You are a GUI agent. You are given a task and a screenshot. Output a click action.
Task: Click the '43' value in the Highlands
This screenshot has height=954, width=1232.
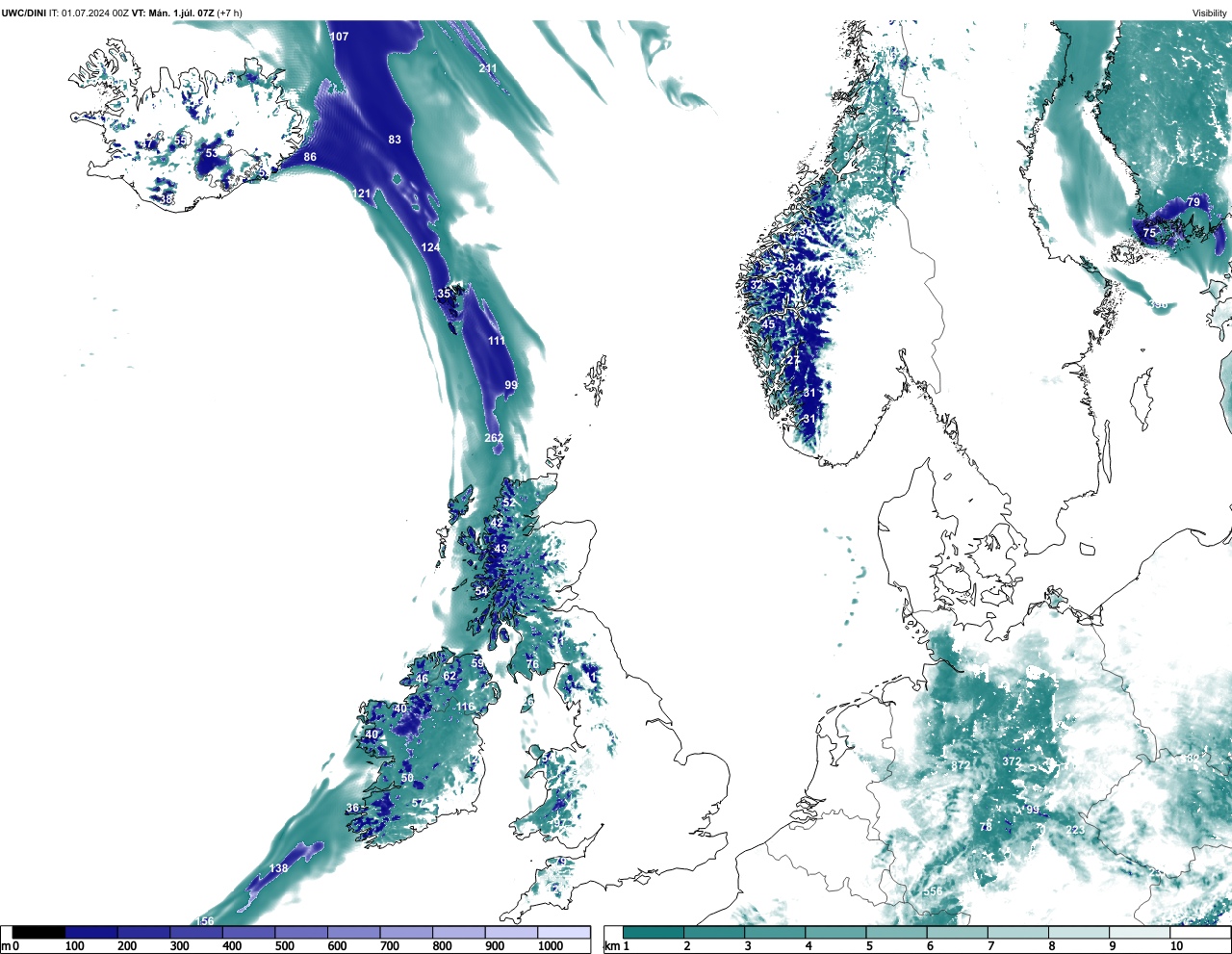pyautogui.click(x=500, y=549)
